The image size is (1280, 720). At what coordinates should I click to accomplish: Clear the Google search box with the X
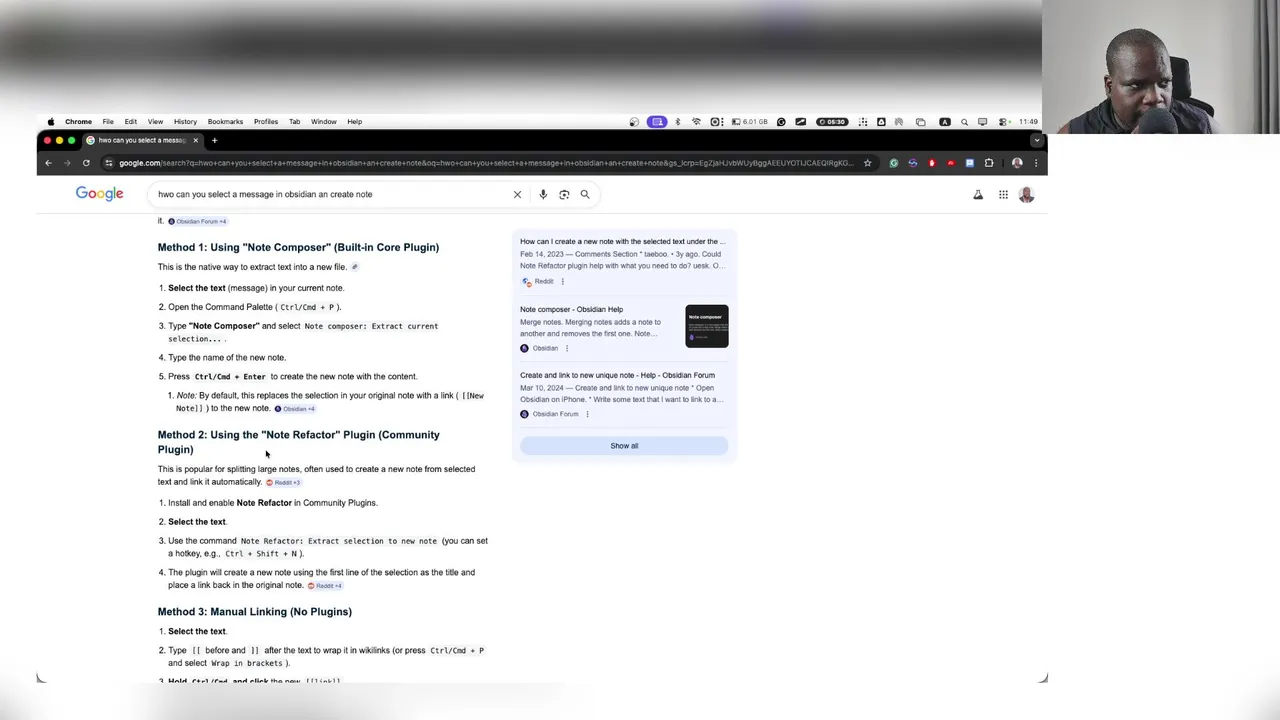point(517,194)
